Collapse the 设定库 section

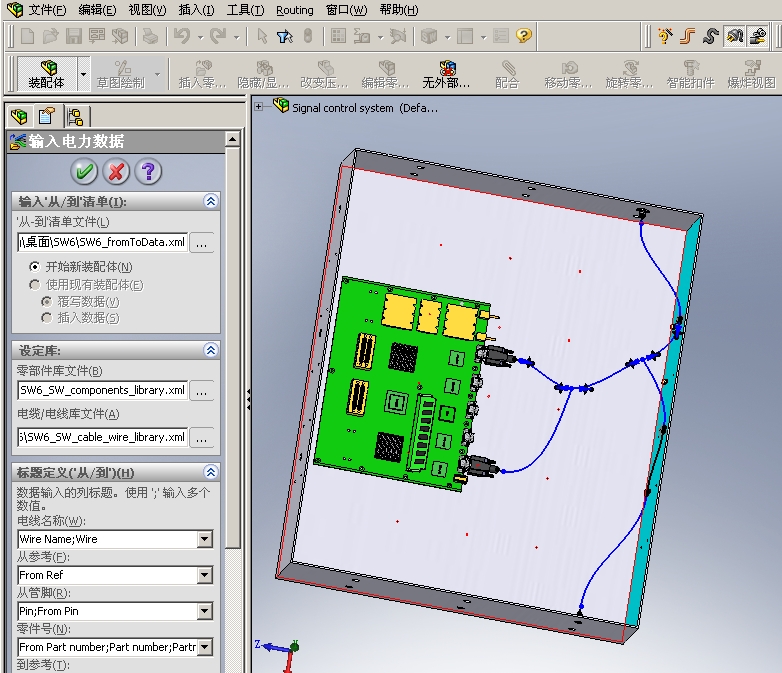tap(211, 350)
